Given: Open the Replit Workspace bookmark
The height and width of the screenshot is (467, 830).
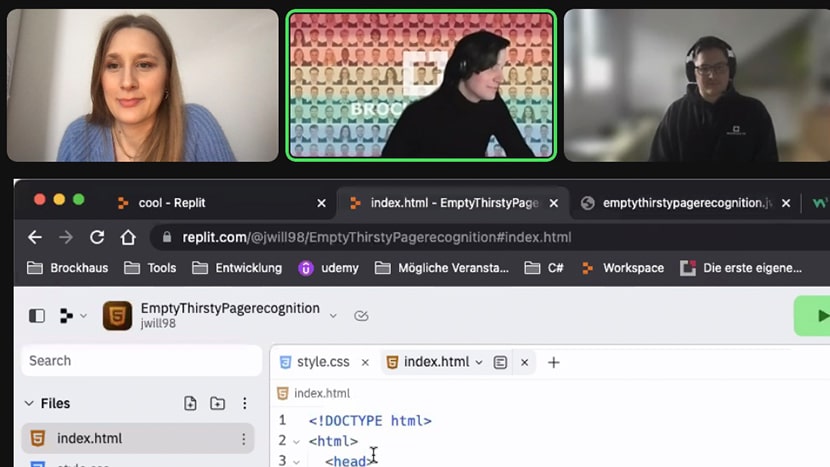Looking at the screenshot, I should point(622,268).
